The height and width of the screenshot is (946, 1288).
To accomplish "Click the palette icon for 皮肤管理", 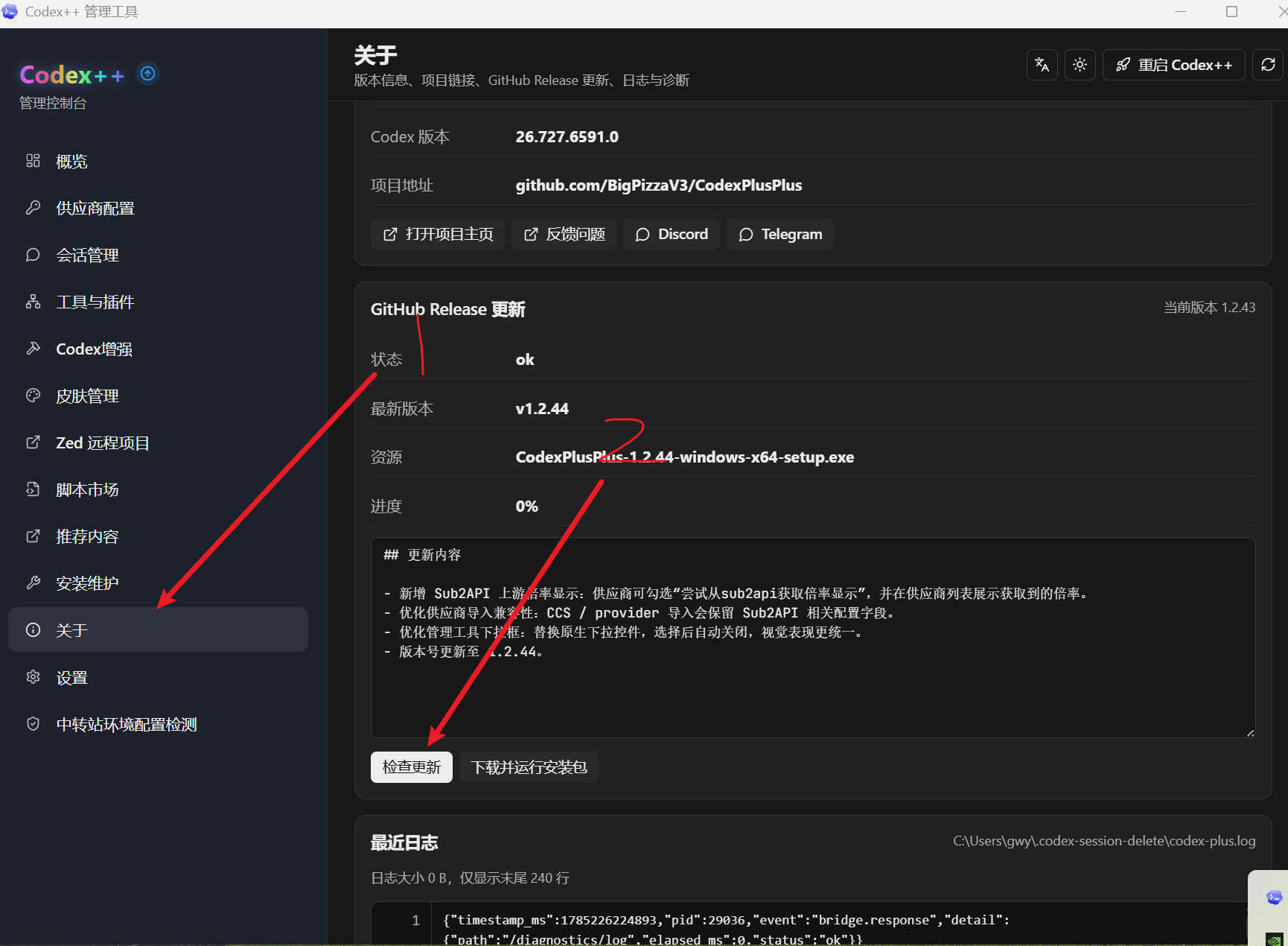I will click(33, 396).
